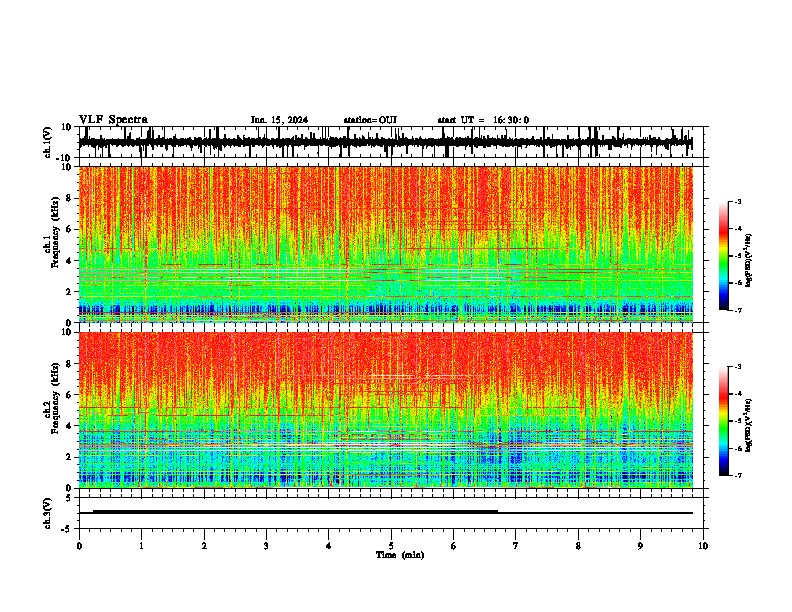
Task: Click the "-7" label below ch.2 color bar
Action: point(738,475)
